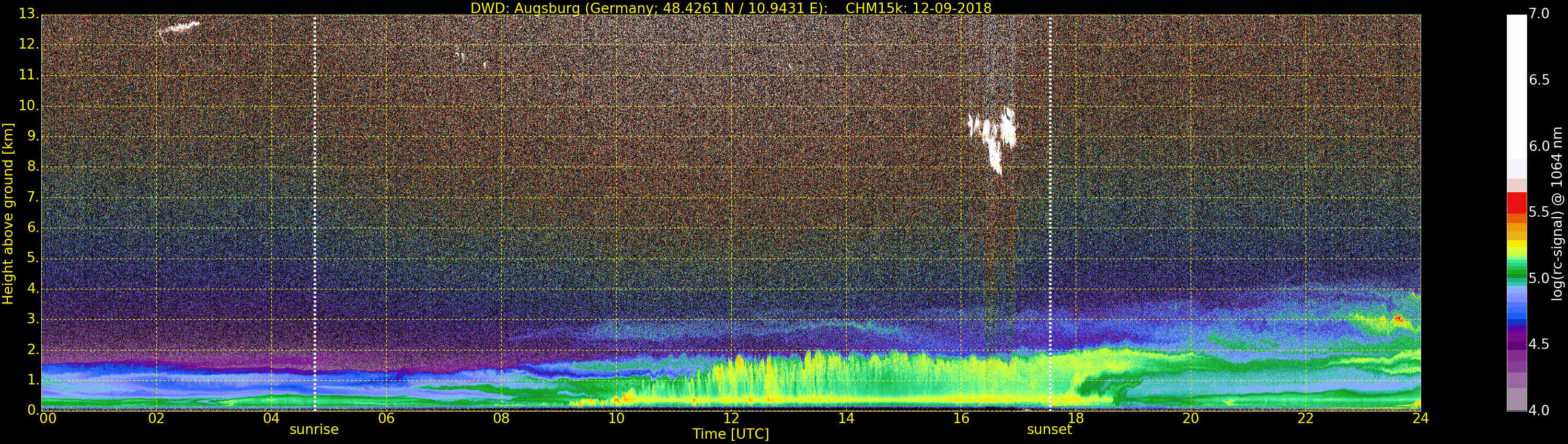Click height-axis tick '0.'
The image size is (1568, 444).
[33, 410]
